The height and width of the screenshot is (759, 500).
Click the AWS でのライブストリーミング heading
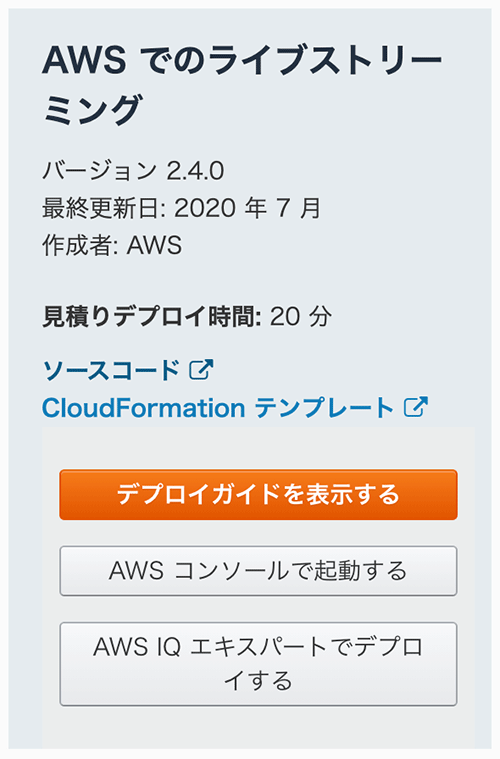(242, 85)
